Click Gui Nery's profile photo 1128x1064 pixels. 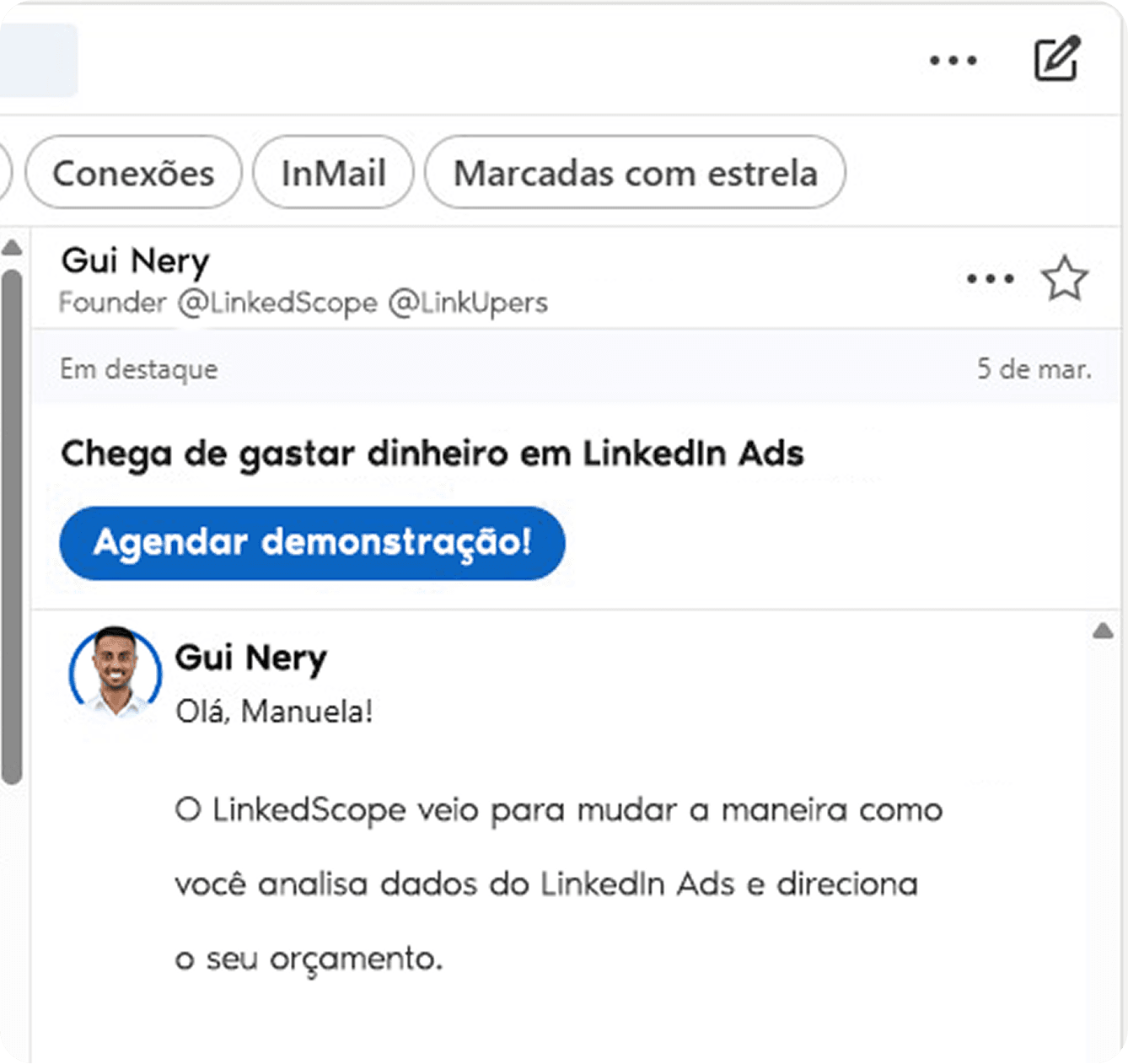[115, 672]
